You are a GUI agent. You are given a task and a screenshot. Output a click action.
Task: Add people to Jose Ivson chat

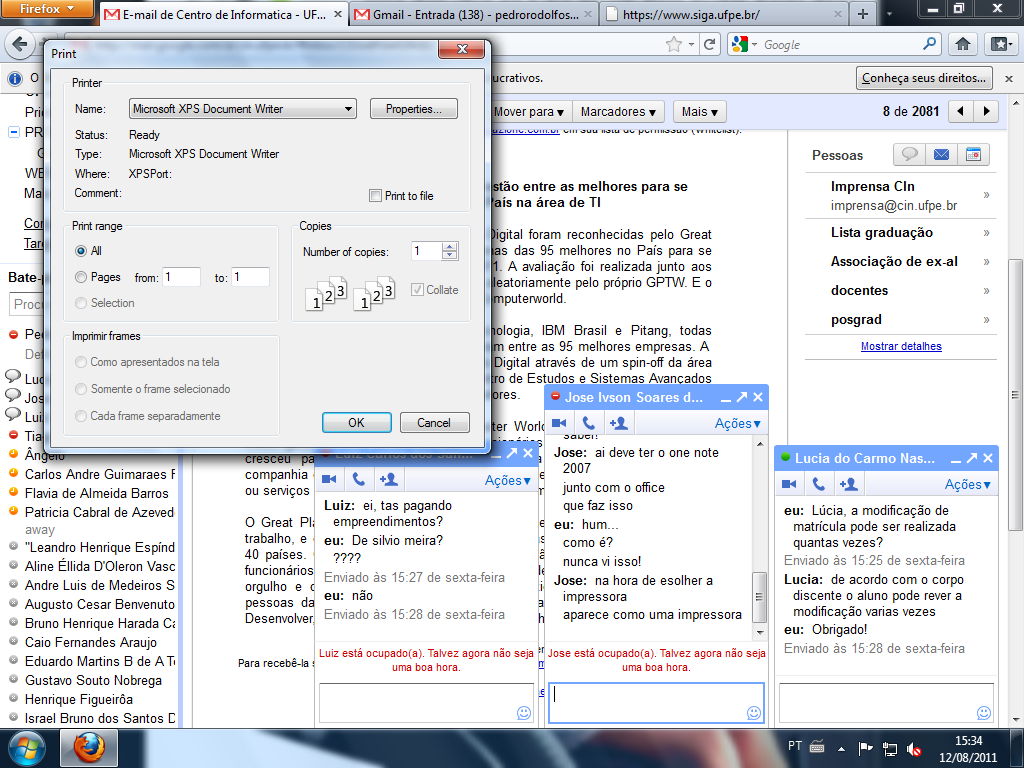point(618,423)
